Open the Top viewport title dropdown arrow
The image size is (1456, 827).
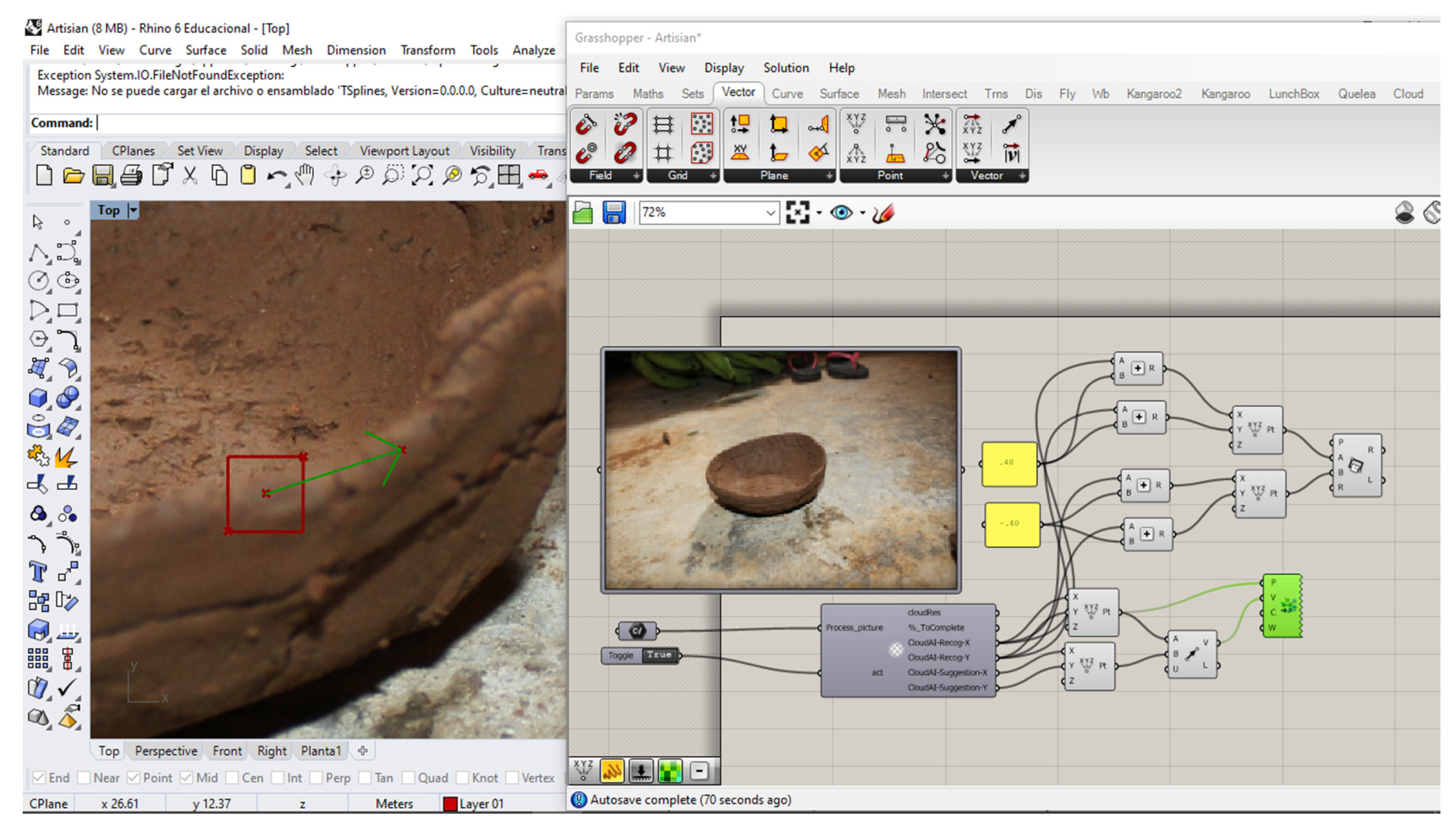tap(134, 211)
